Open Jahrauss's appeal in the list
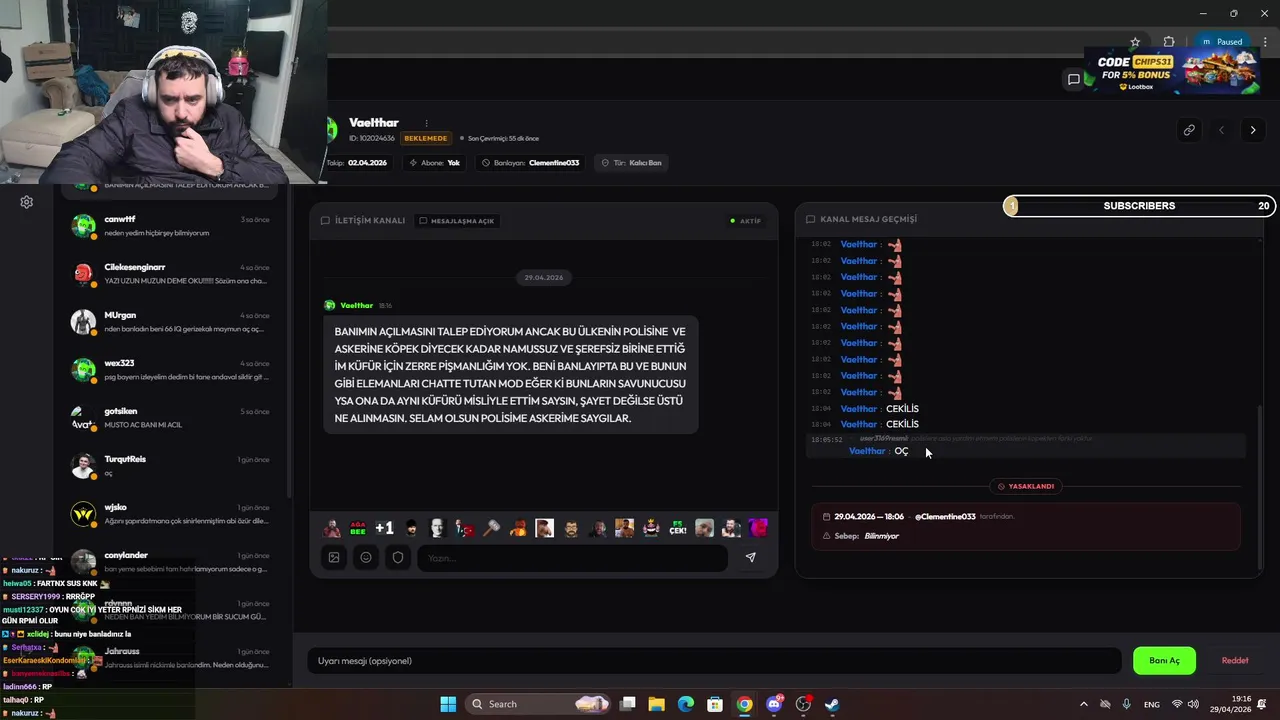 point(170,658)
